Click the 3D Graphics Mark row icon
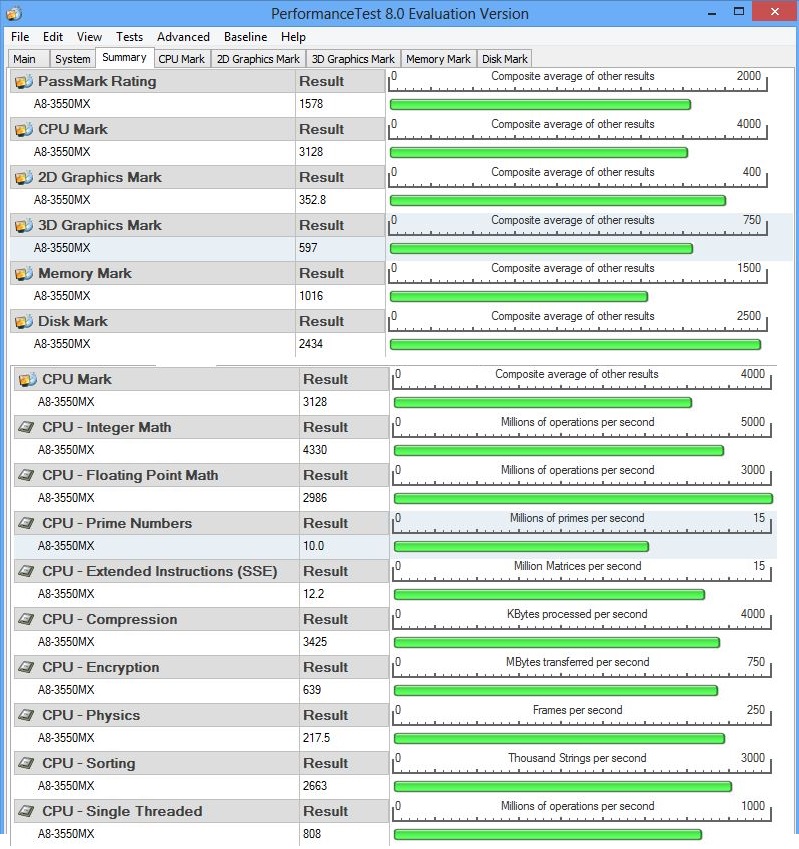799x849 pixels. 23,226
